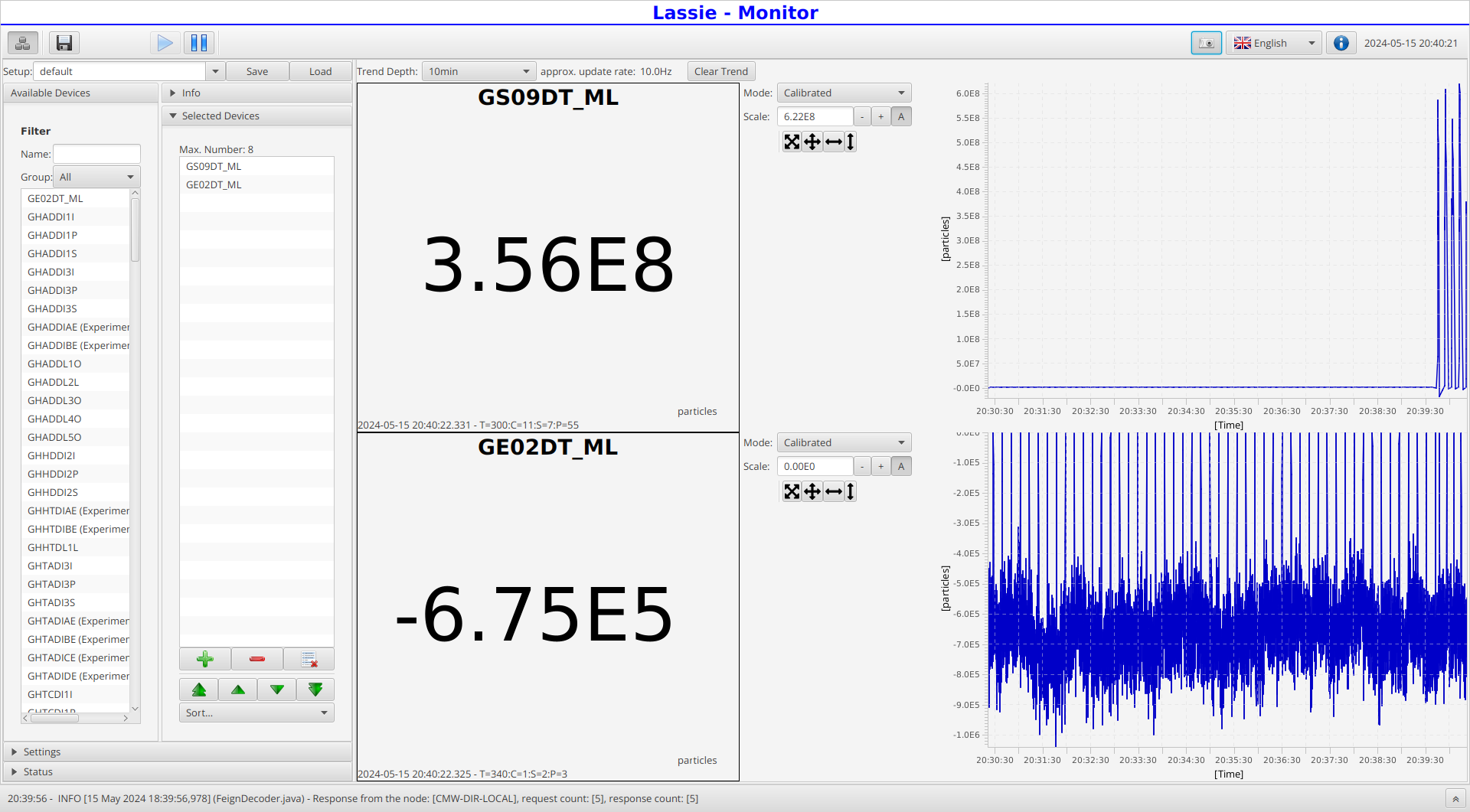Select GHADDI1I in available devices
The image size is (1470, 812).
pyautogui.click(x=76, y=217)
